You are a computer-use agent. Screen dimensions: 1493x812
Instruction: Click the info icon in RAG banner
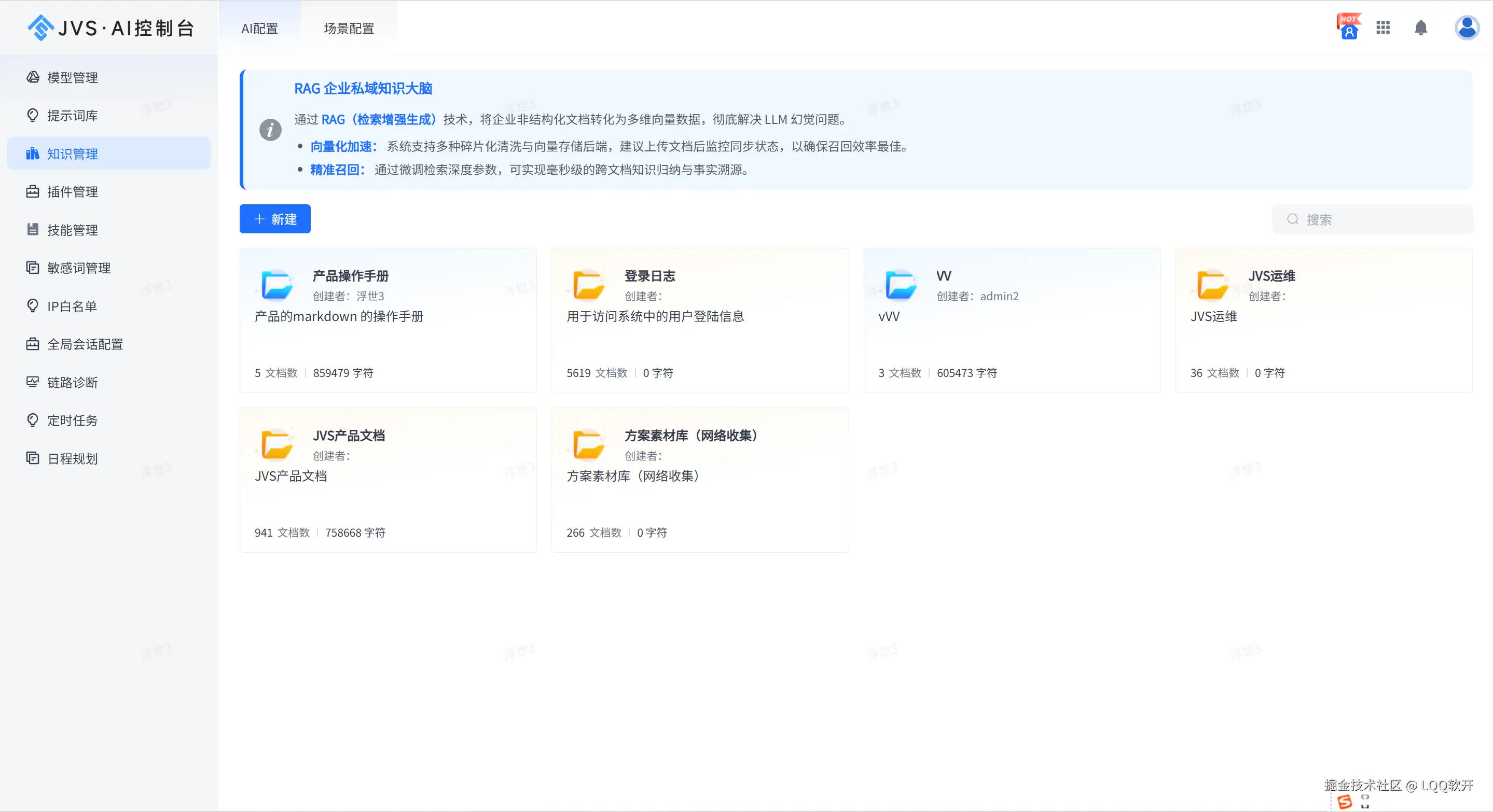coord(270,130)
